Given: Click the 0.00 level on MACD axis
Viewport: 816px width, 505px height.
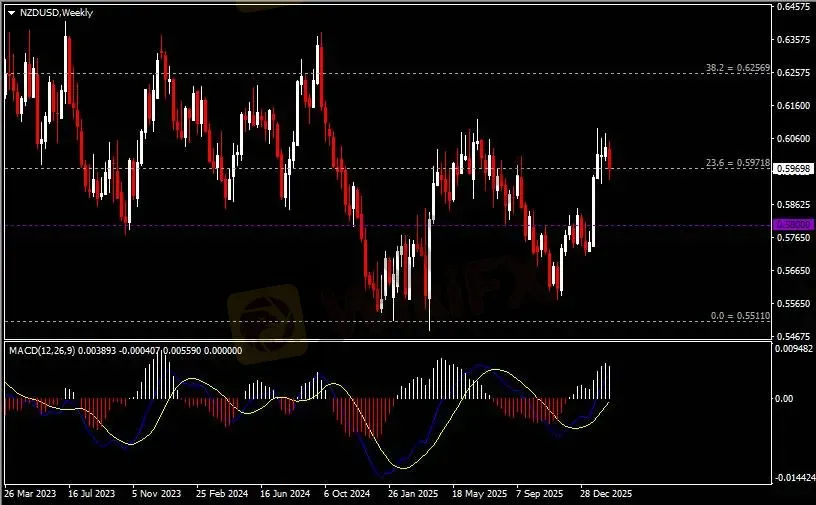Looking at the screenshot, I should point(787,398).
